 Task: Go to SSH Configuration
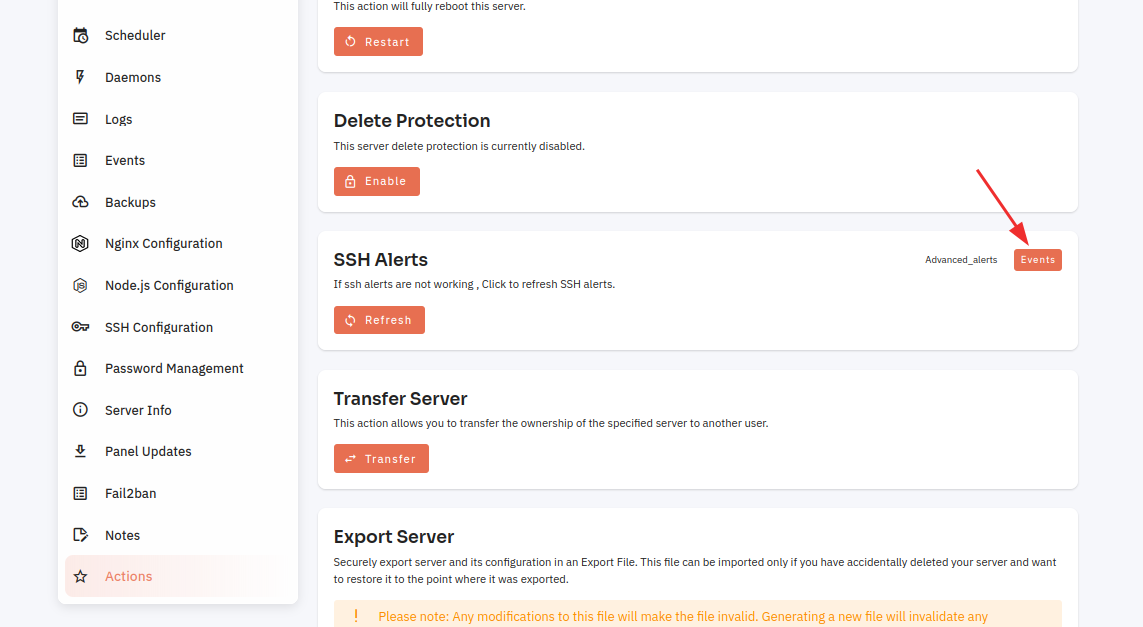[x=178, y=327]
